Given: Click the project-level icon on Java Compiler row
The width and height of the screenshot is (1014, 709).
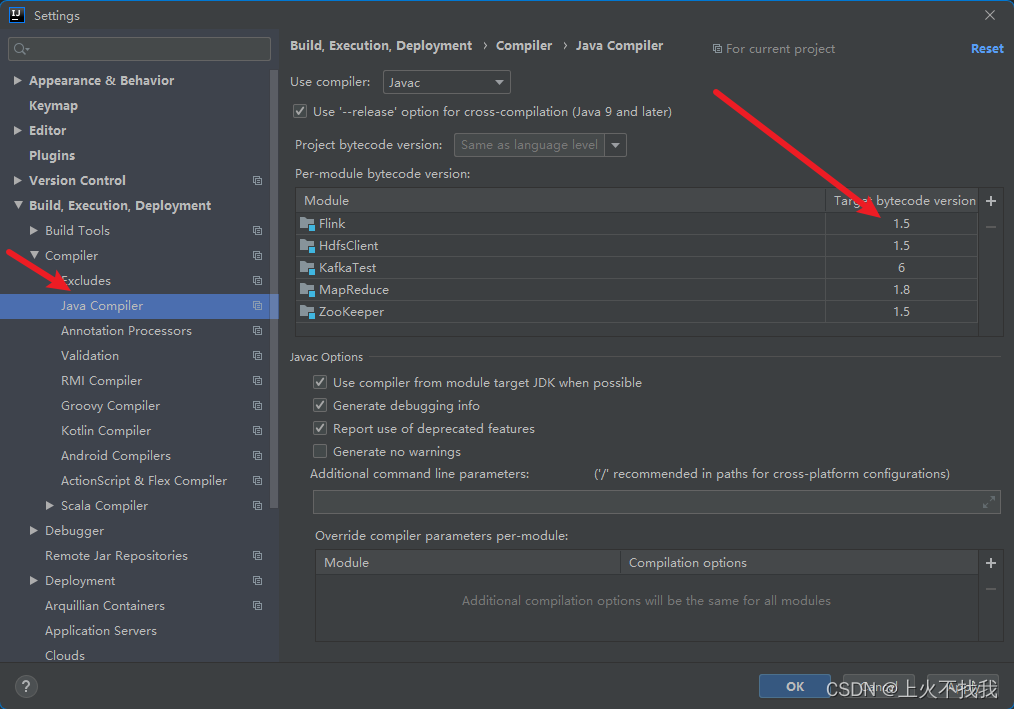Looking at the screenshot, I should tap(257, 305).
